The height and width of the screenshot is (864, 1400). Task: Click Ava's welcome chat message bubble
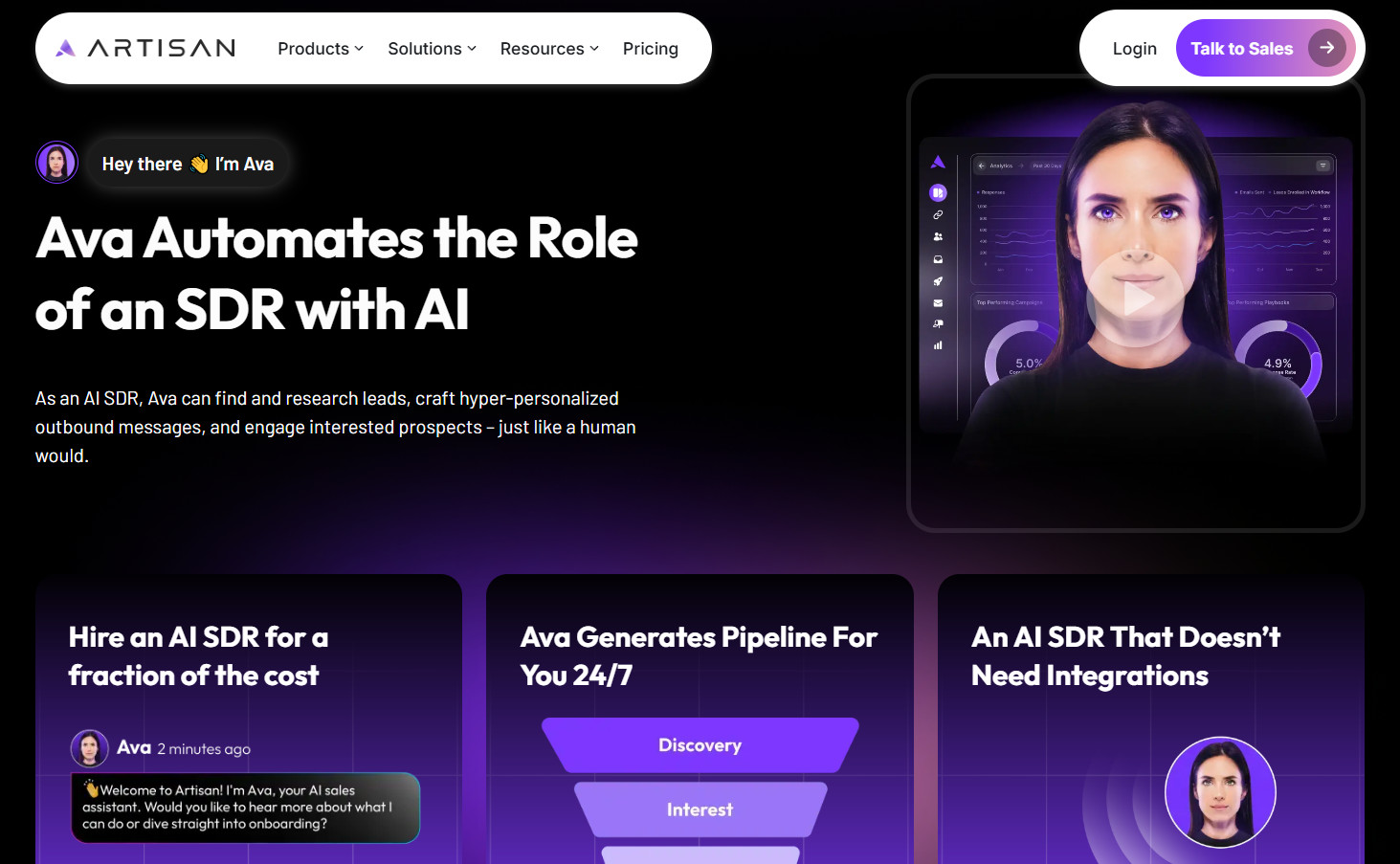coord(245,808)
